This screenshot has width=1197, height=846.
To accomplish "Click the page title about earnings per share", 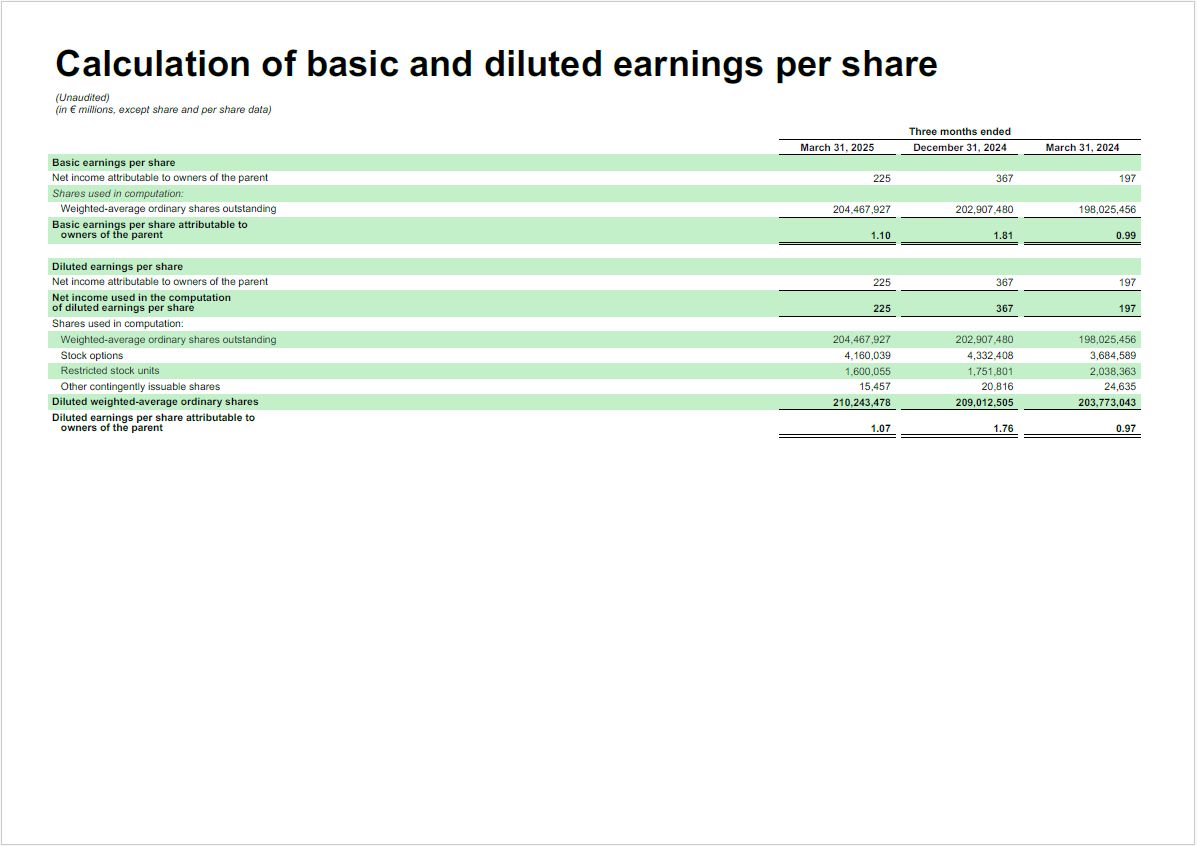I will [x=496, y=64].
